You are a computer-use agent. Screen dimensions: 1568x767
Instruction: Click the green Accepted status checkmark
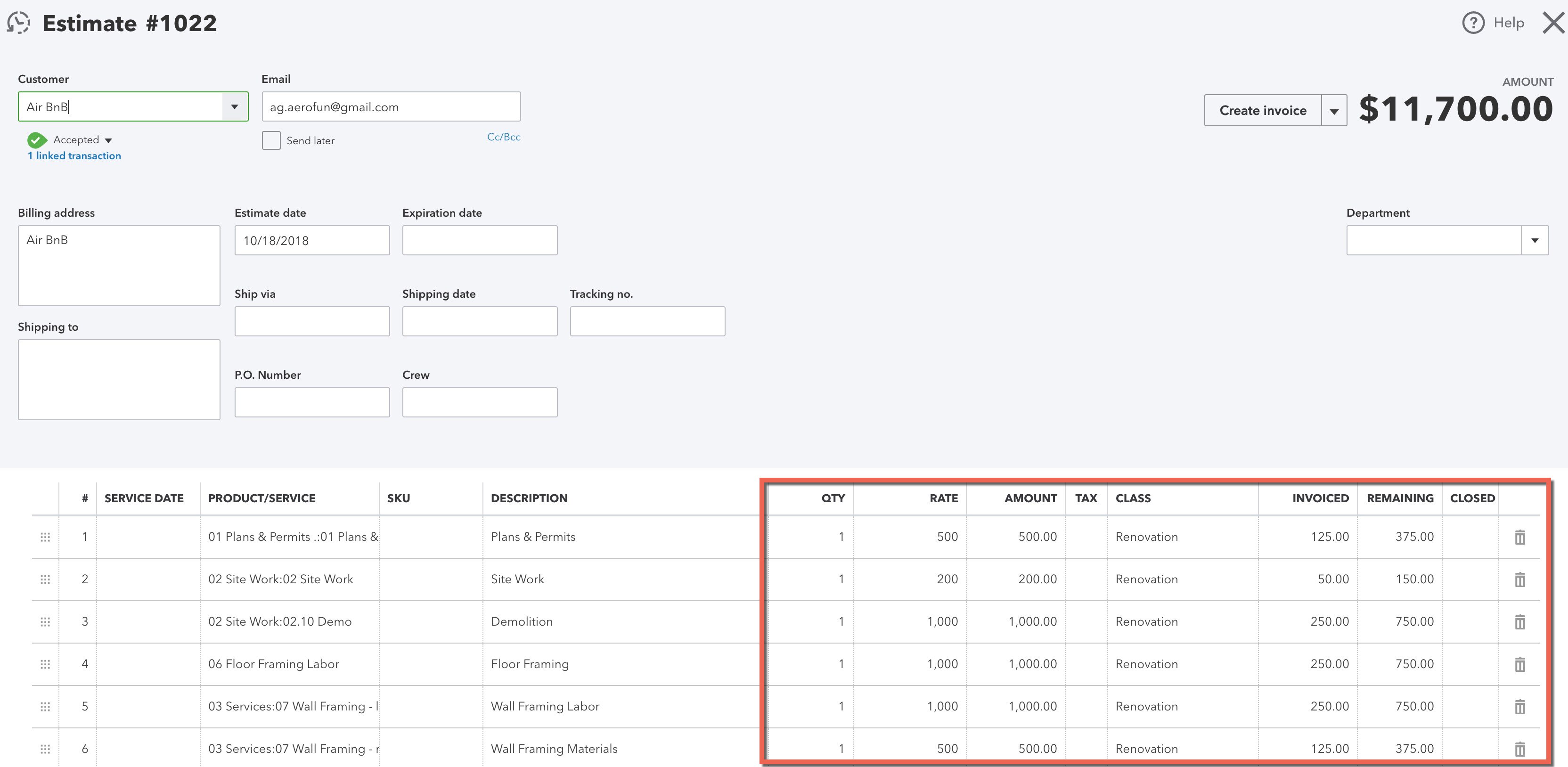pos(36,139)
